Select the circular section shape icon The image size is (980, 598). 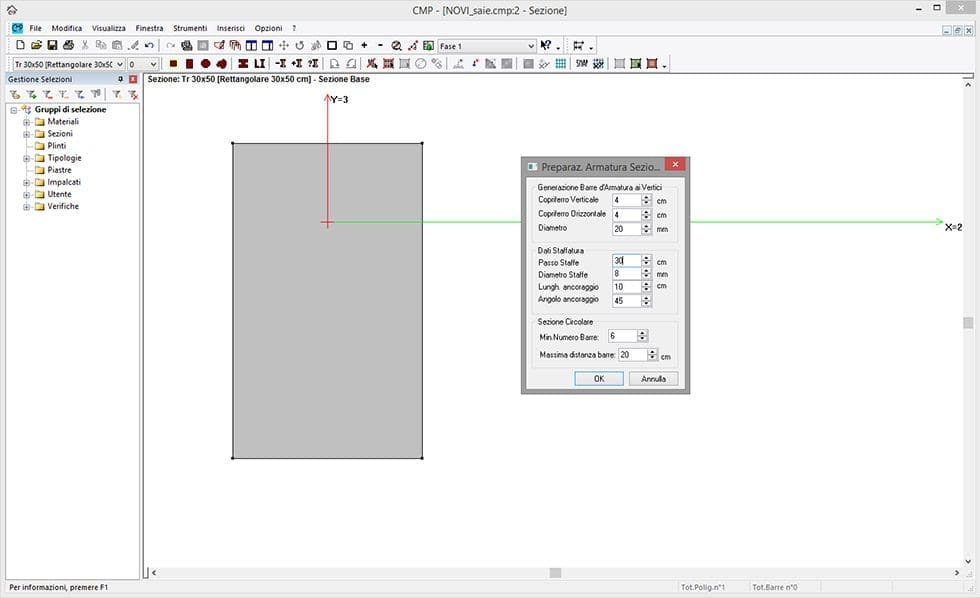(x=205, y=64)
